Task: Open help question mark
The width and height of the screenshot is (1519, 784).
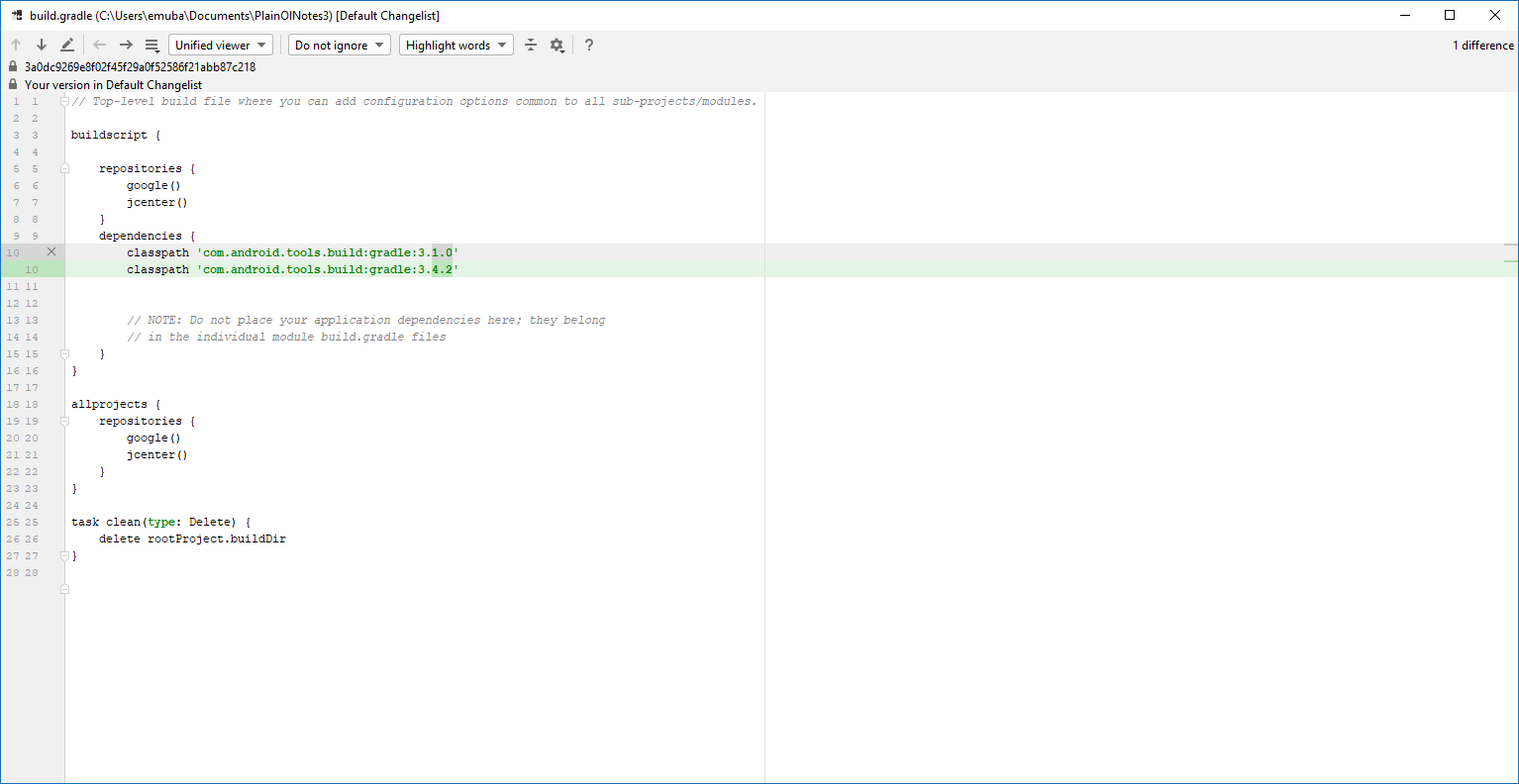Action: tap(589, 45)
